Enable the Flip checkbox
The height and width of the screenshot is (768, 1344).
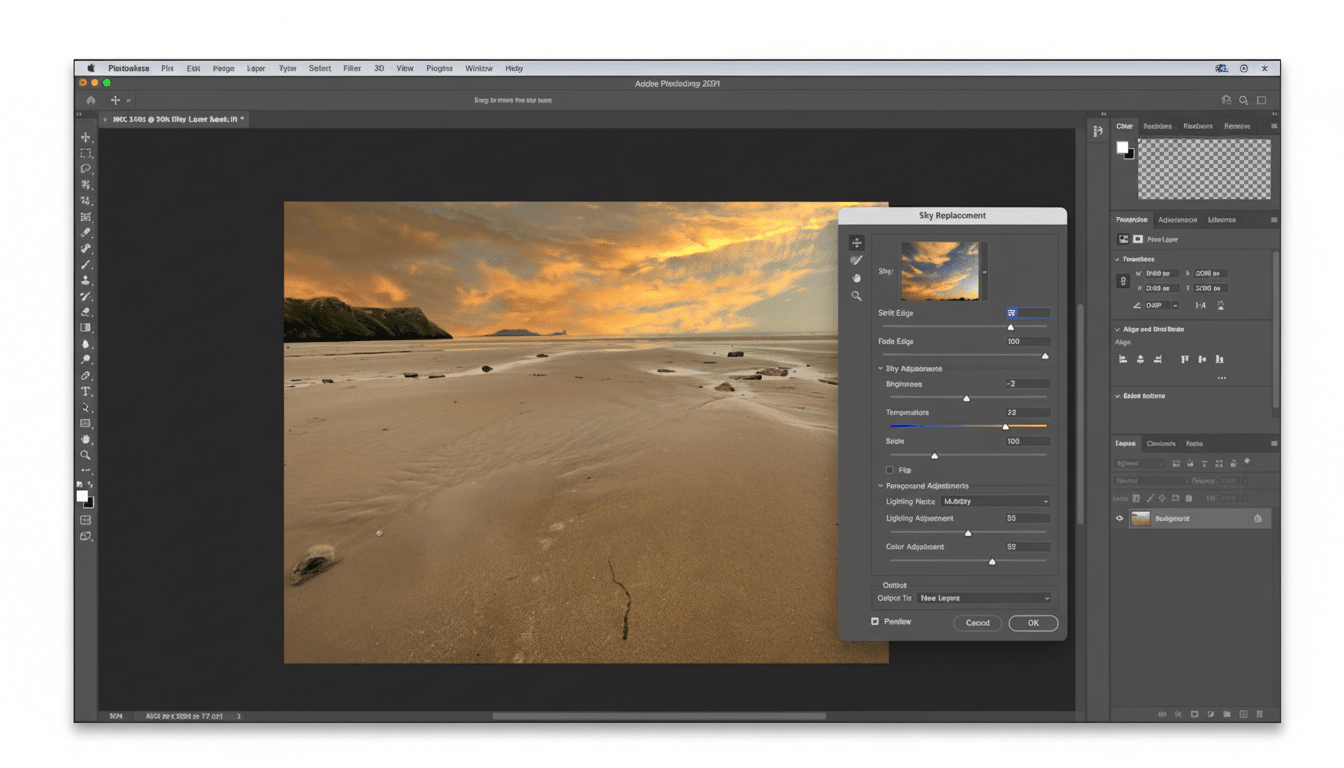(889, 470)
